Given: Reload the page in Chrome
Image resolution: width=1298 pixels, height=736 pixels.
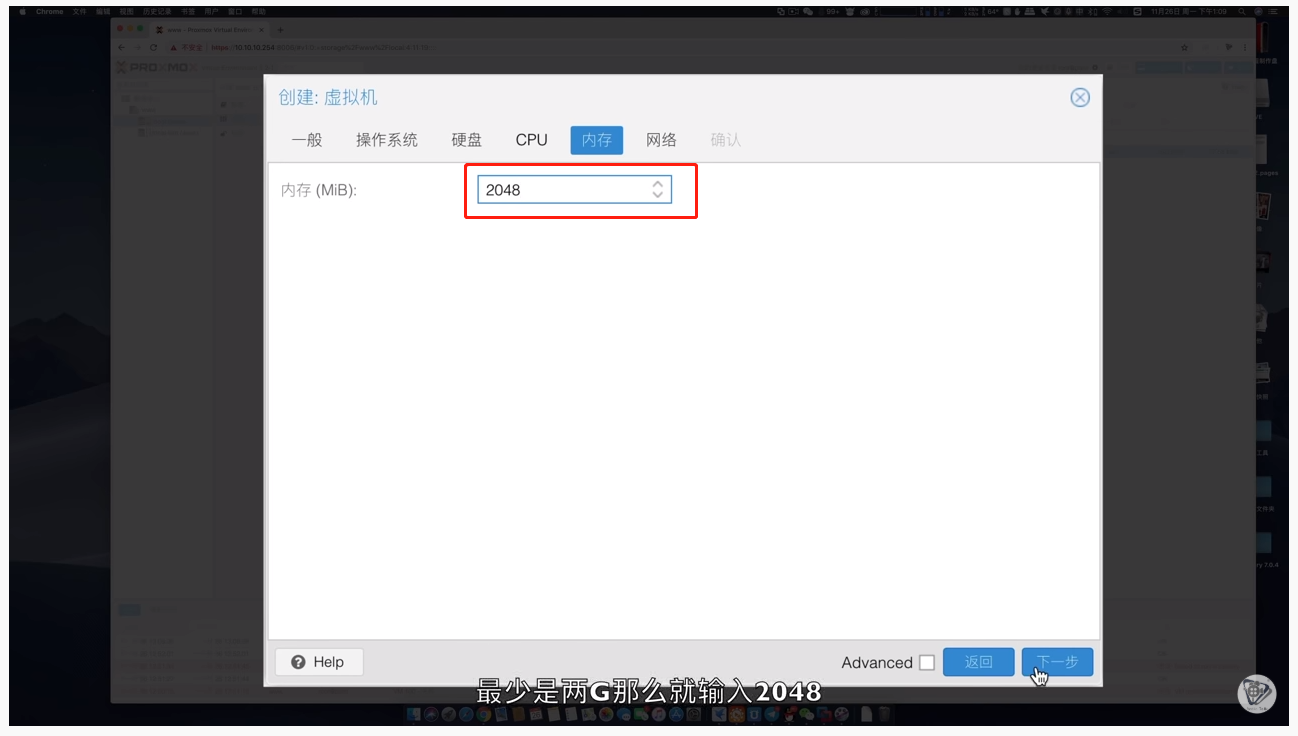Looking at the screenshot, I should click(x=153, y=48).
